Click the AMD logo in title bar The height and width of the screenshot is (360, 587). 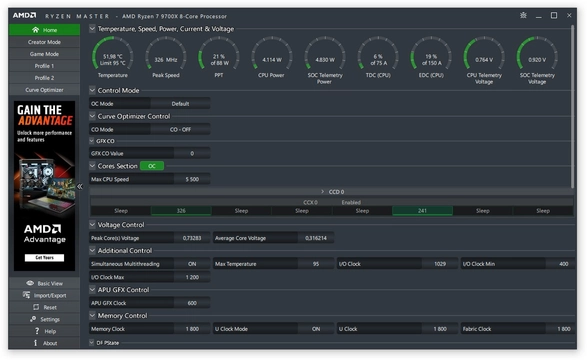[x=25, y=15]
